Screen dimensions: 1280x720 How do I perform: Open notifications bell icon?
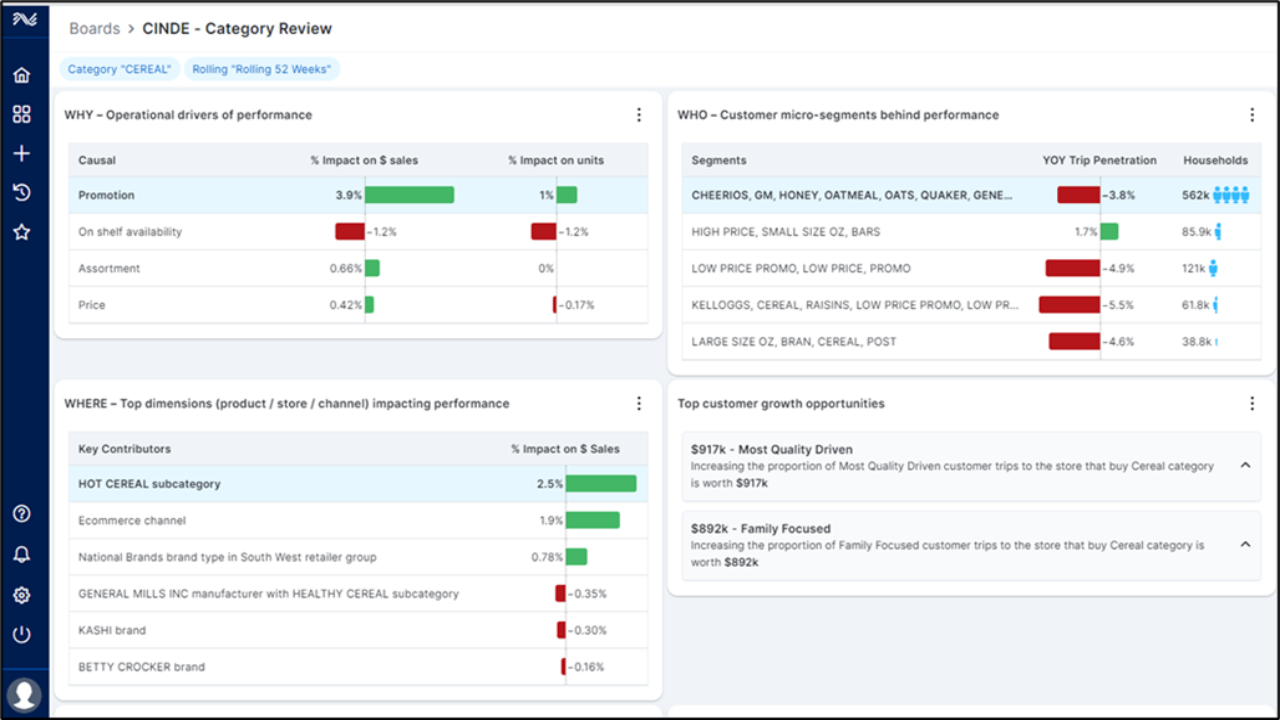tap(21, 555)
